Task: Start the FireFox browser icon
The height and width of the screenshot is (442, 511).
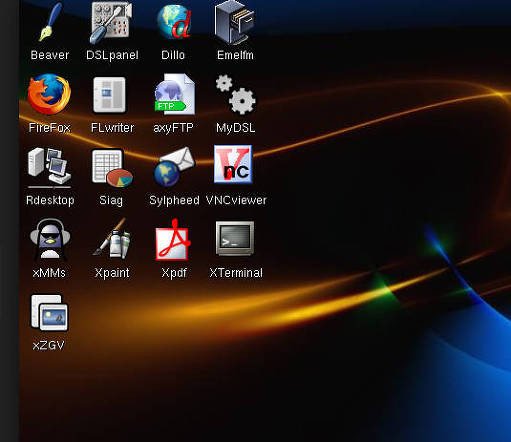Action: pyautogui.click(x=49, y=94)
